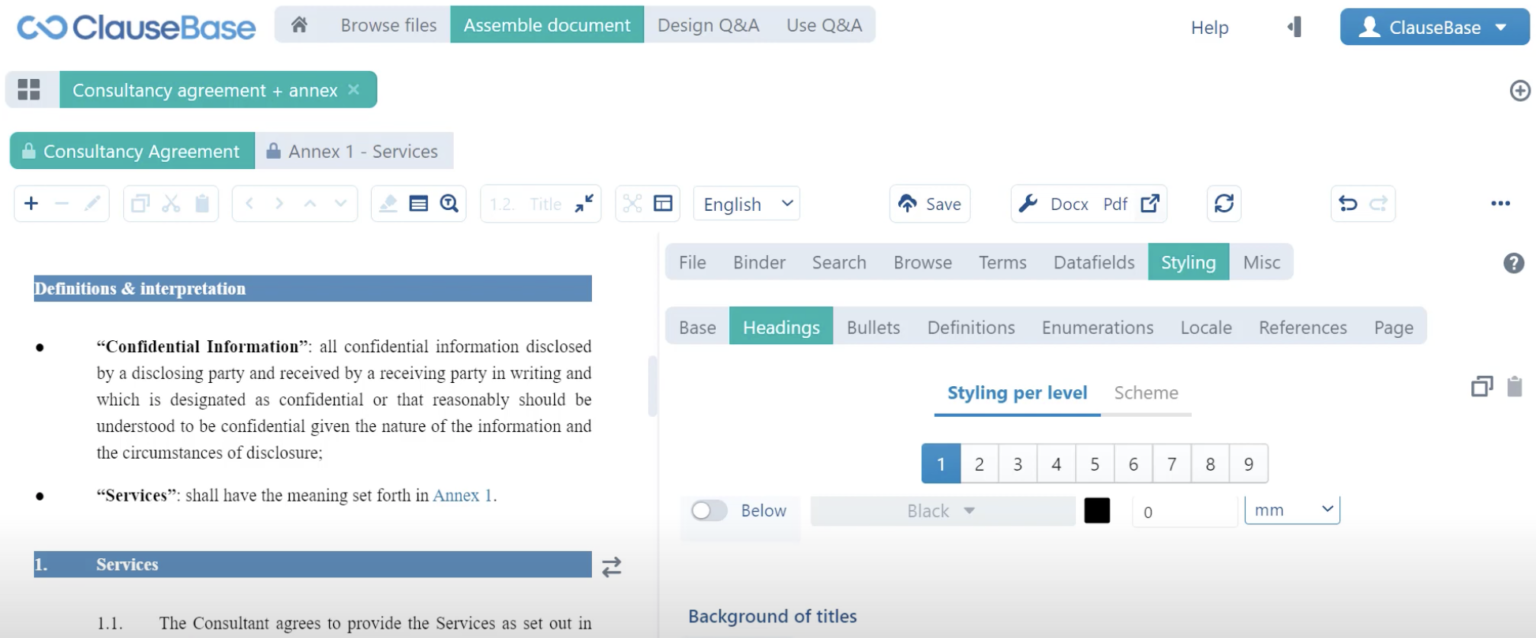
Task: Open the English language dropdown
Action: pos(746,204)
